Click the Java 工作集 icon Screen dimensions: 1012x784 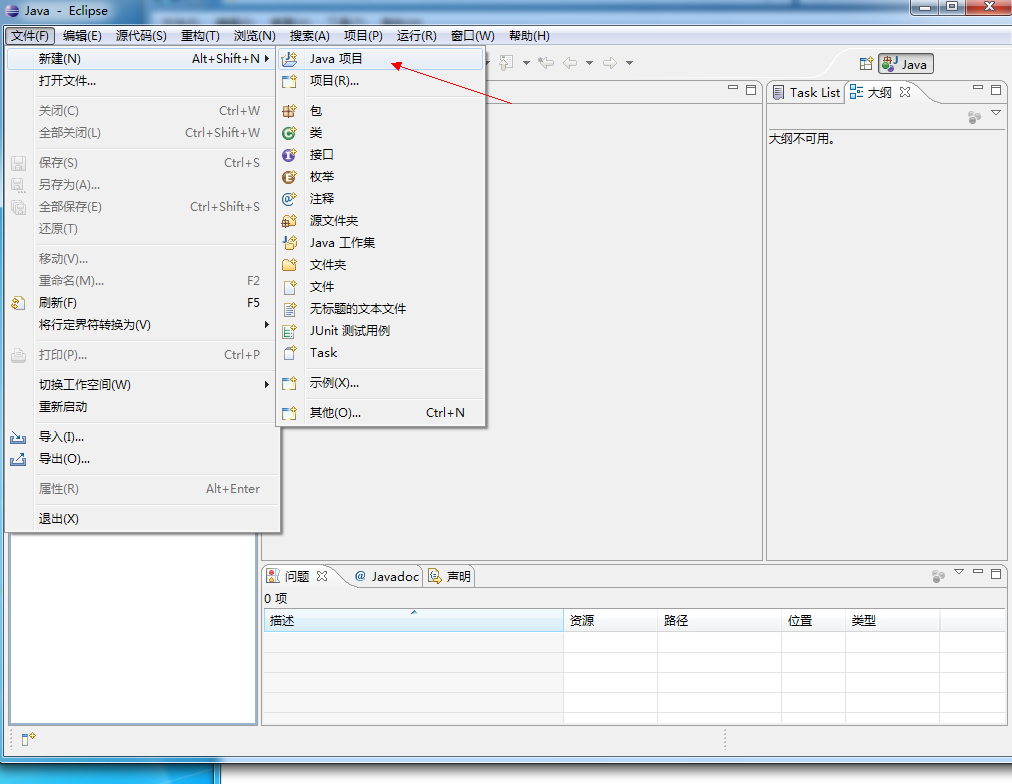pos(289,243)
